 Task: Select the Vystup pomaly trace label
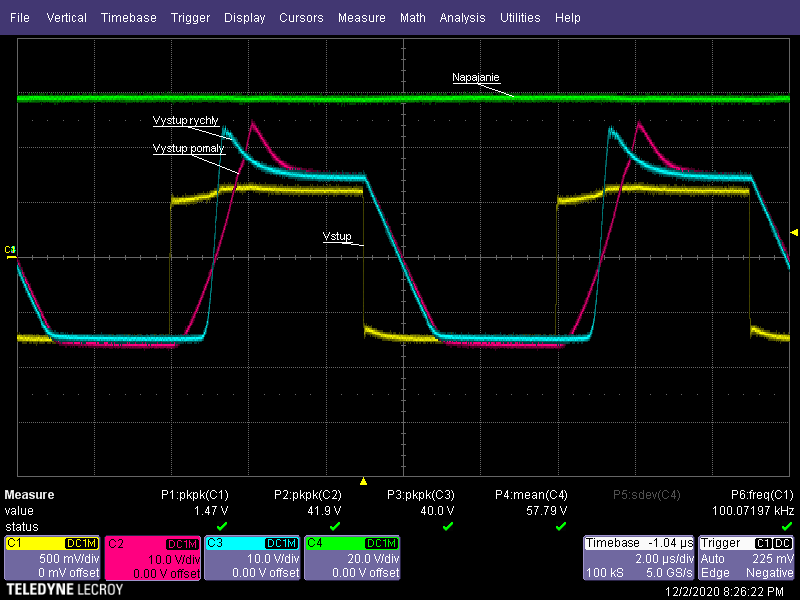click(x=189, y=148)
